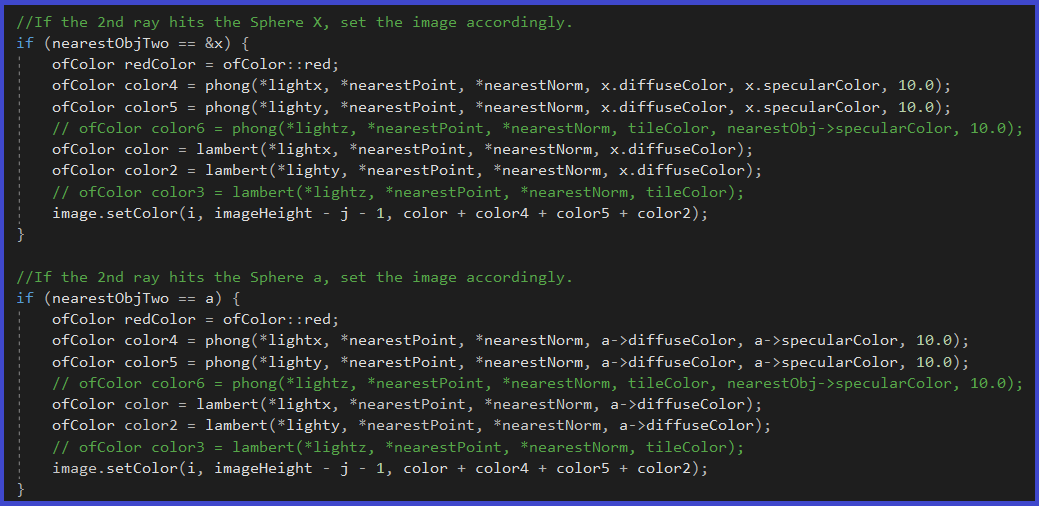Click "phong" on Sphere a's color4 line

coord(230,341)
